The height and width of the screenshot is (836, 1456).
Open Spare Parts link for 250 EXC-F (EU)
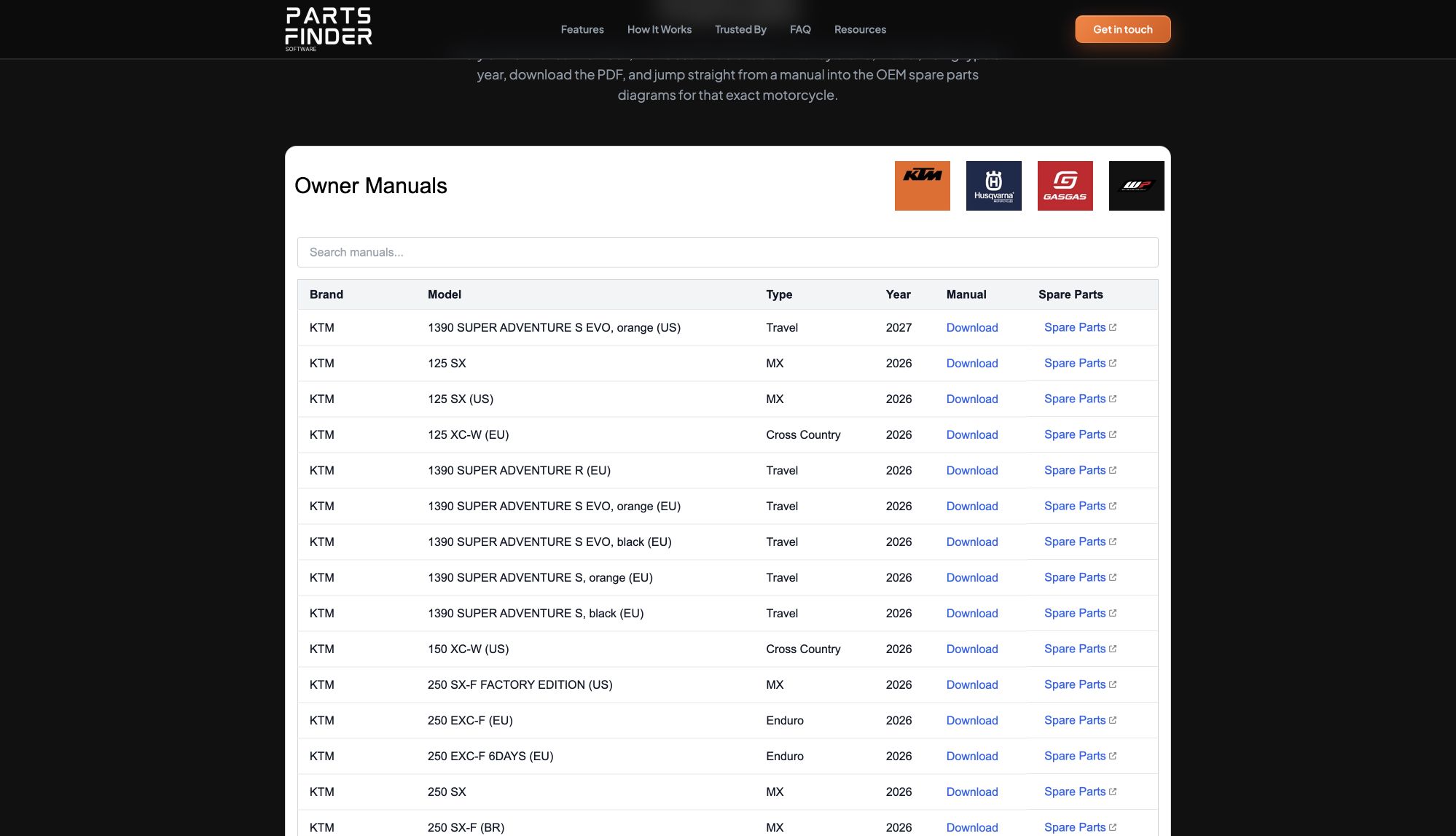(x=1080, y=721)
